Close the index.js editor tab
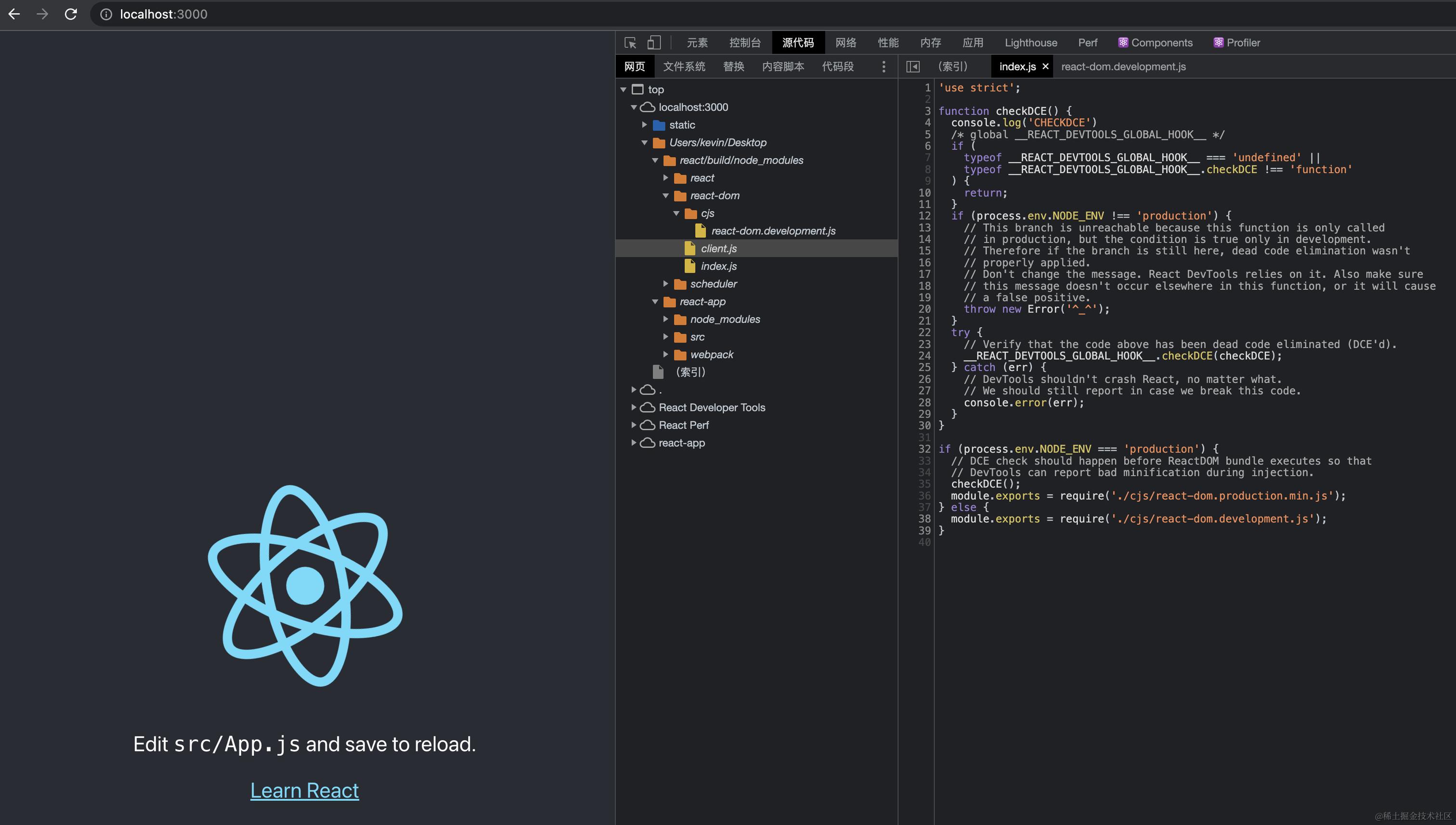This screenshot has width=1456, height=825. (x=1046, y=67)
